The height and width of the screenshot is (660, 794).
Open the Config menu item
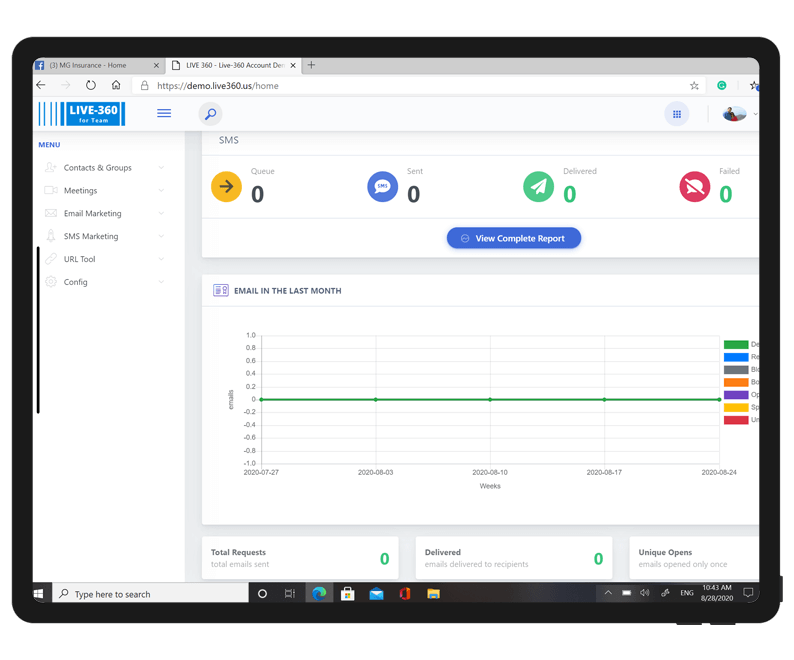(75, 283)
